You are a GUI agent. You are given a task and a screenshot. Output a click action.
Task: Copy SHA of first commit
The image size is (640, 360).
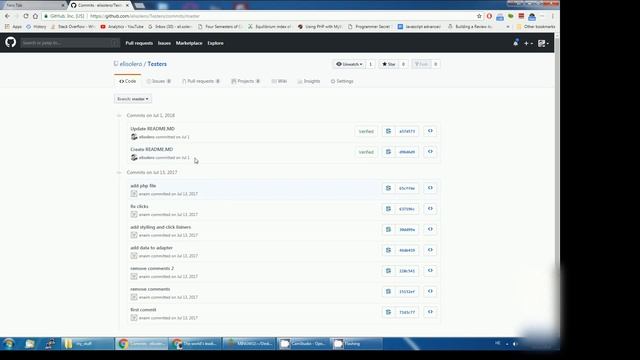pos(388,312)
